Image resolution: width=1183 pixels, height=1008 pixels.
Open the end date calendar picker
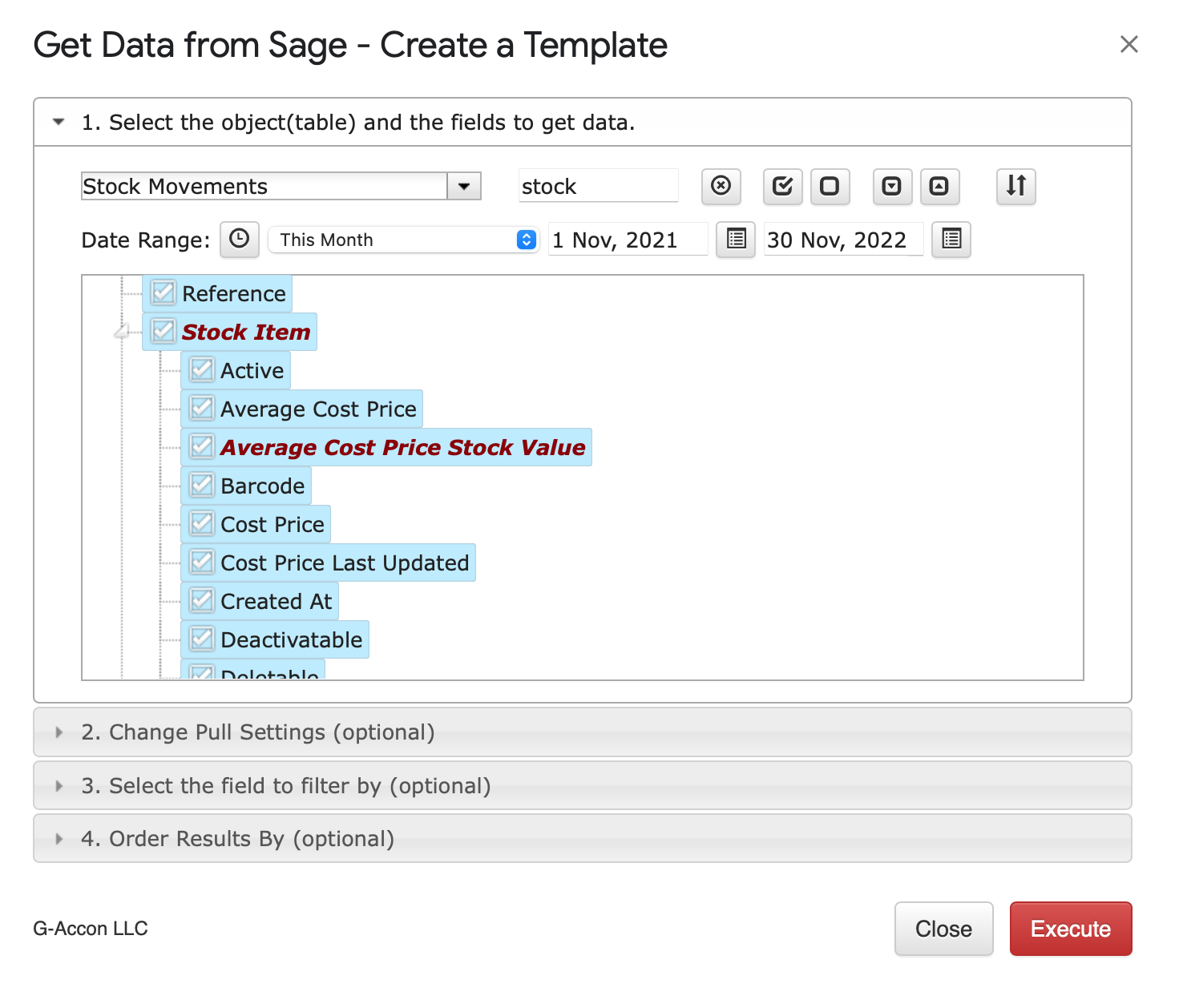(951, 240)
